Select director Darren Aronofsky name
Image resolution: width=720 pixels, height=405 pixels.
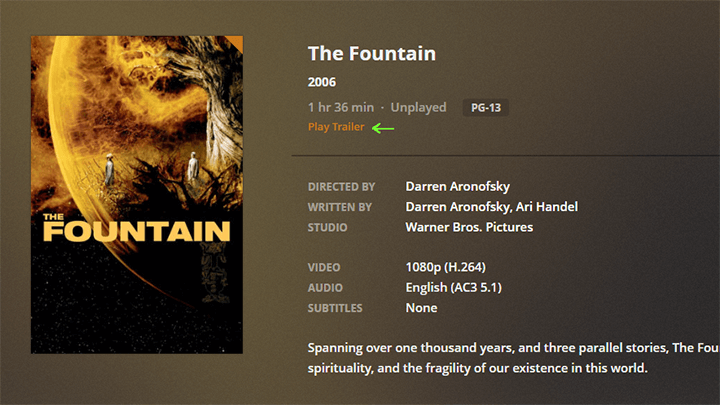tap(457, 186)
